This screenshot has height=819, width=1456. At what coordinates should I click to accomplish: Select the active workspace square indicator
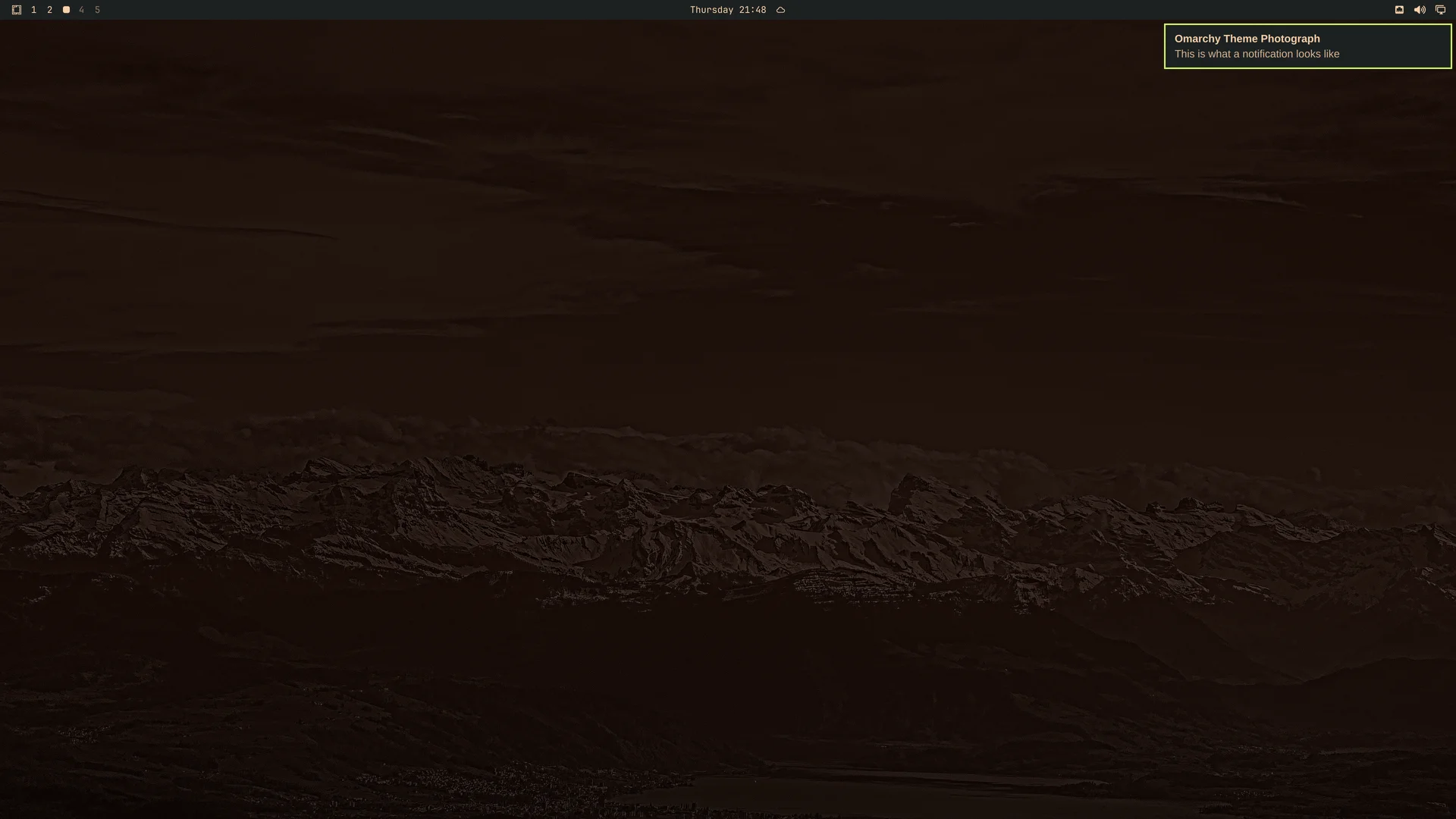(x=66, y=10)
